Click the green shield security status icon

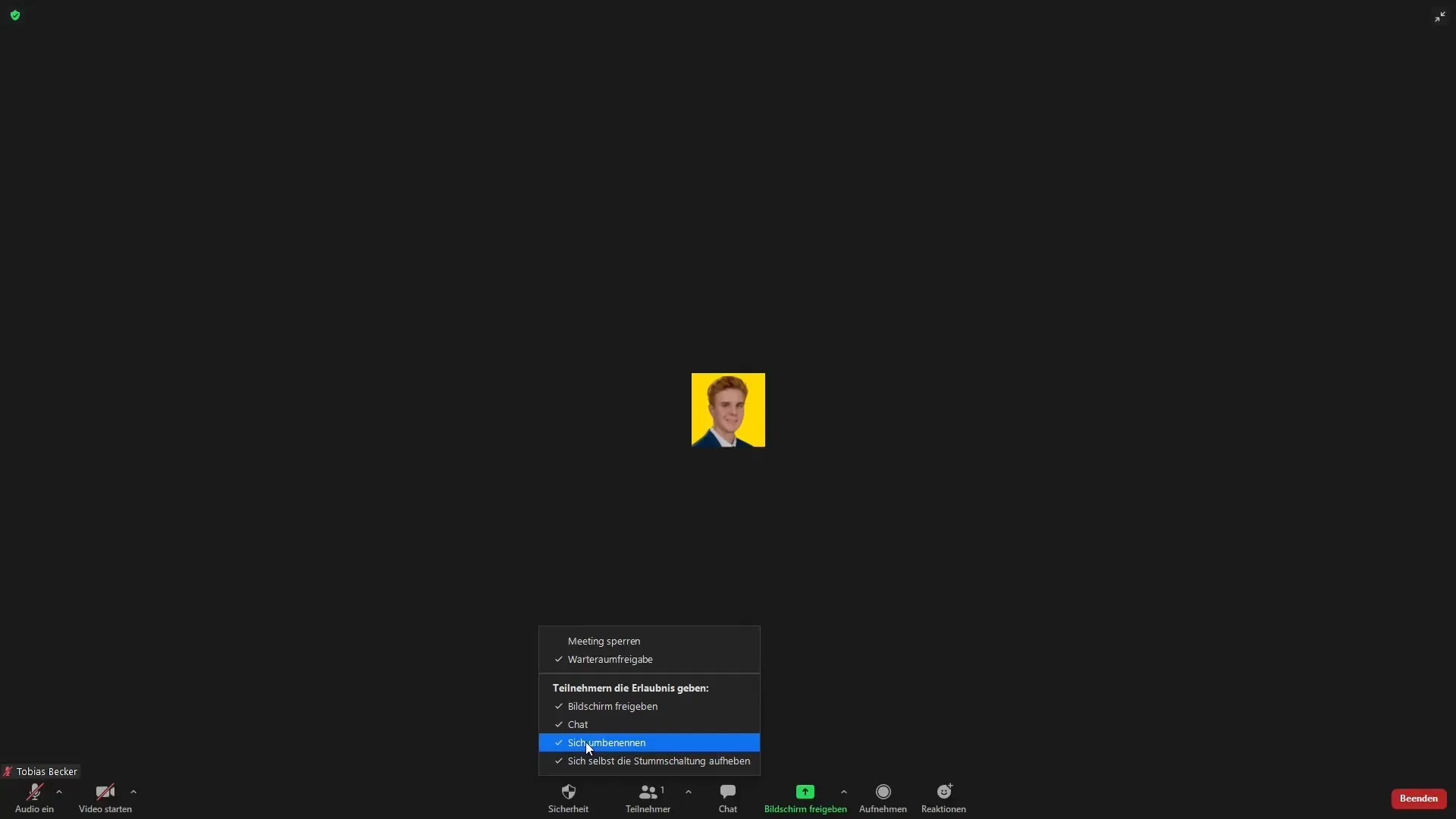[15, 15]
